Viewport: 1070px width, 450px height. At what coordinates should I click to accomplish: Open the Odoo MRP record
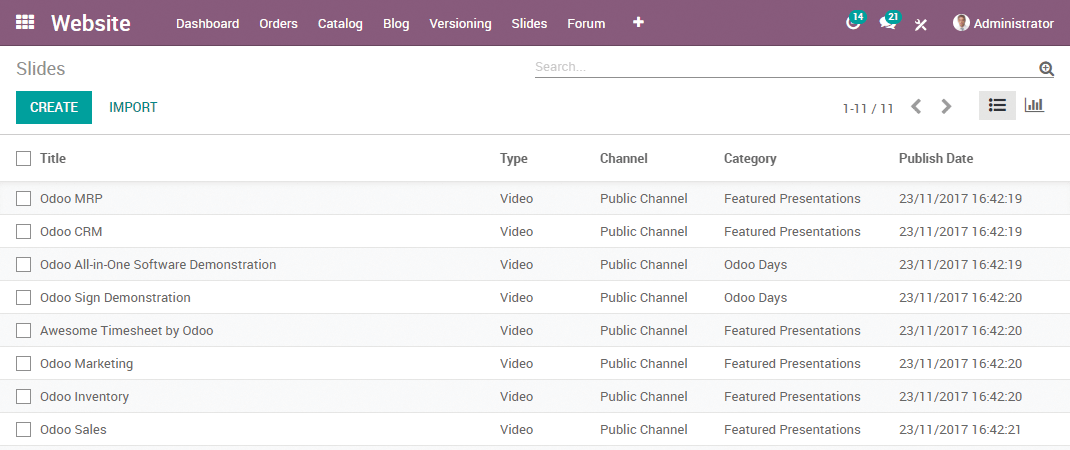coord(72,199)
